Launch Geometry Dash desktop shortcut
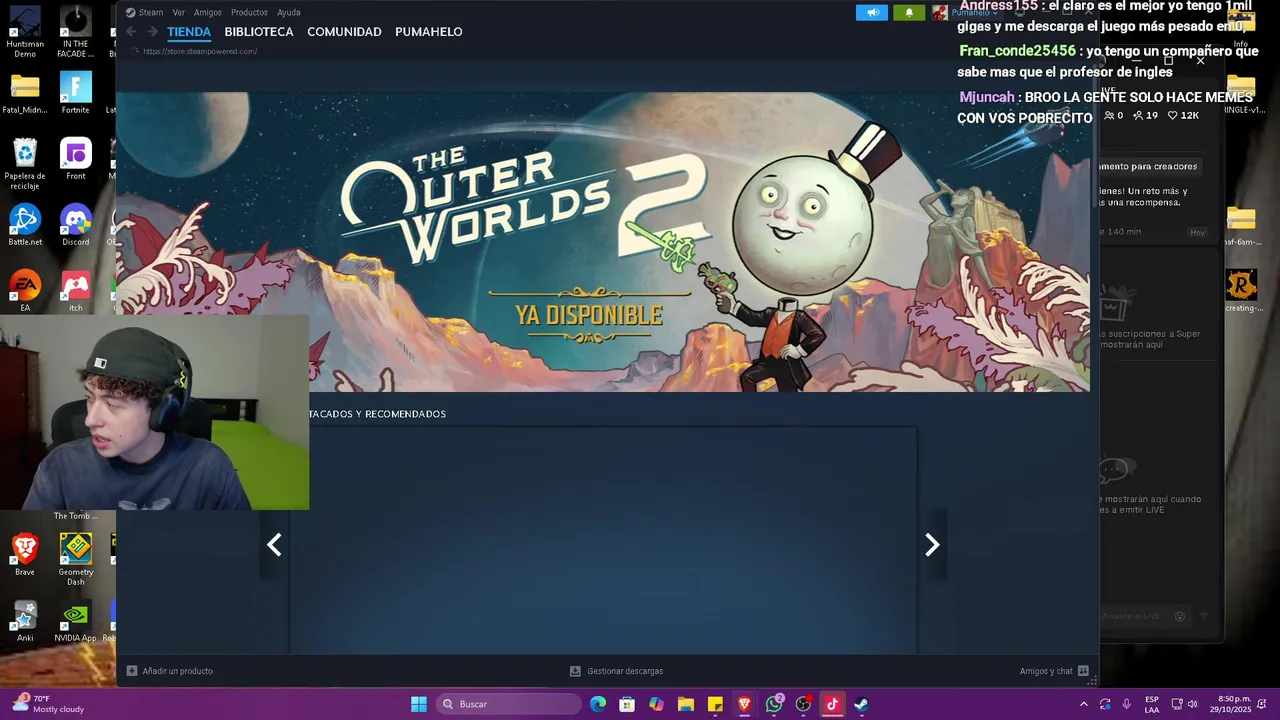 75,560
